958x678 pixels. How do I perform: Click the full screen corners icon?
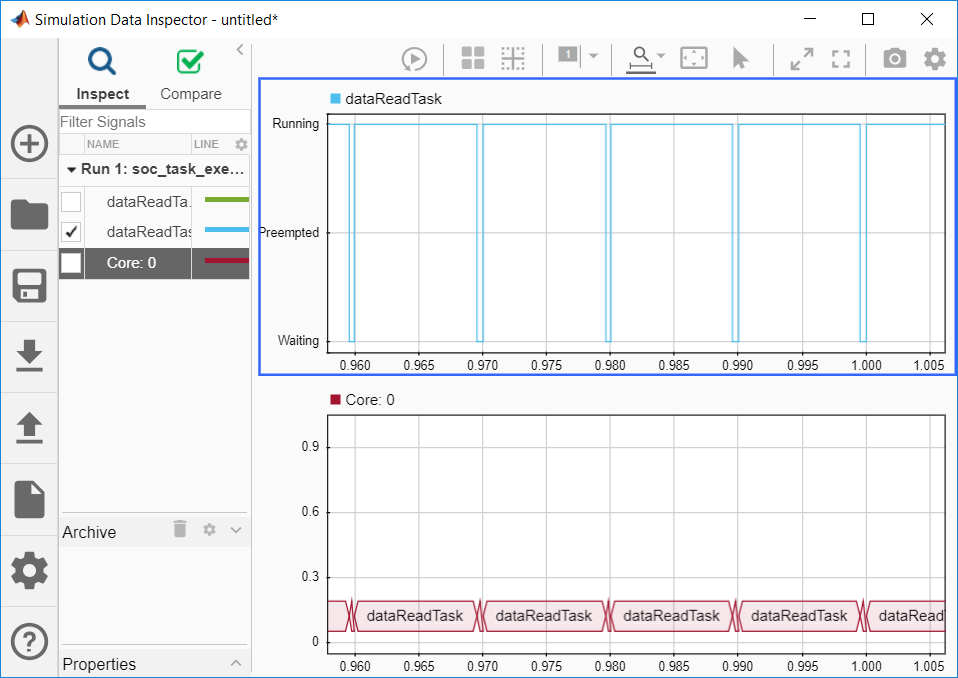[841, 59]
